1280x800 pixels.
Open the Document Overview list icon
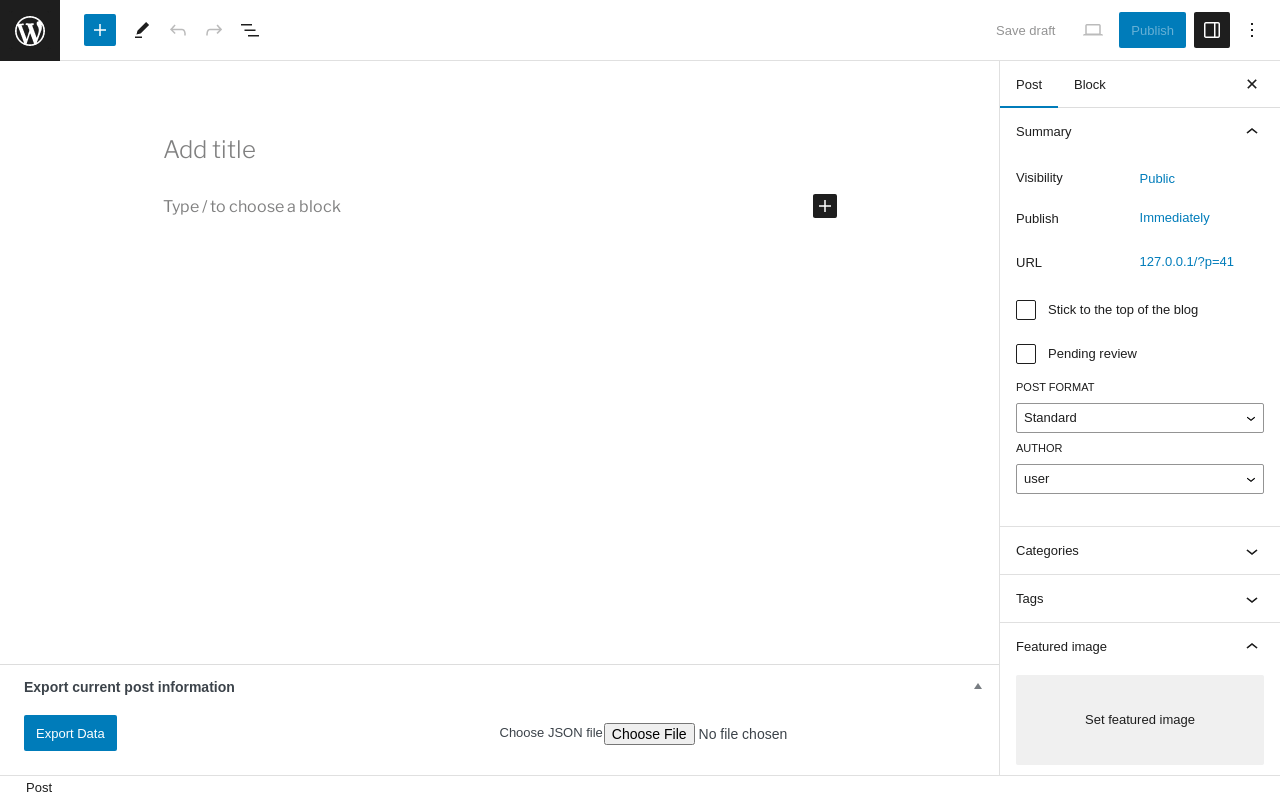tap(250, 30)
